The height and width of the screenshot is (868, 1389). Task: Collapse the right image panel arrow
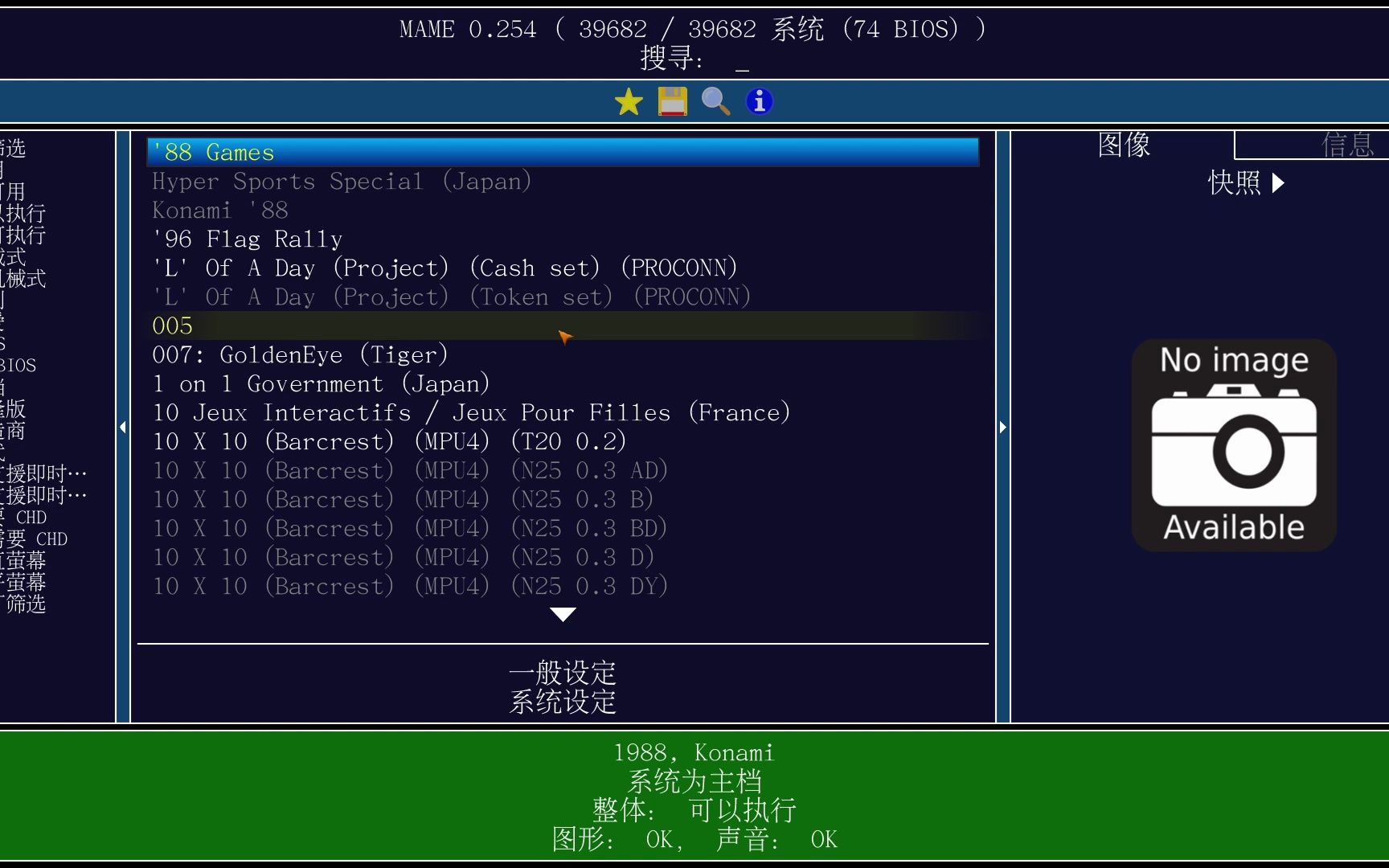pyautogui.click(x=1002, y=427)
